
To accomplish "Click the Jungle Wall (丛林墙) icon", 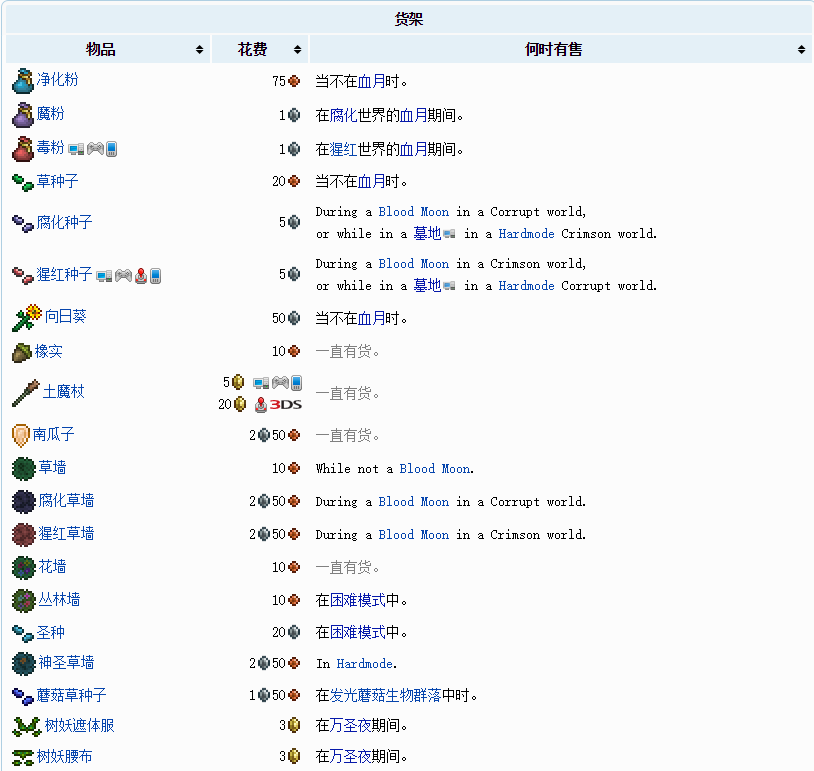I will 23,601.
